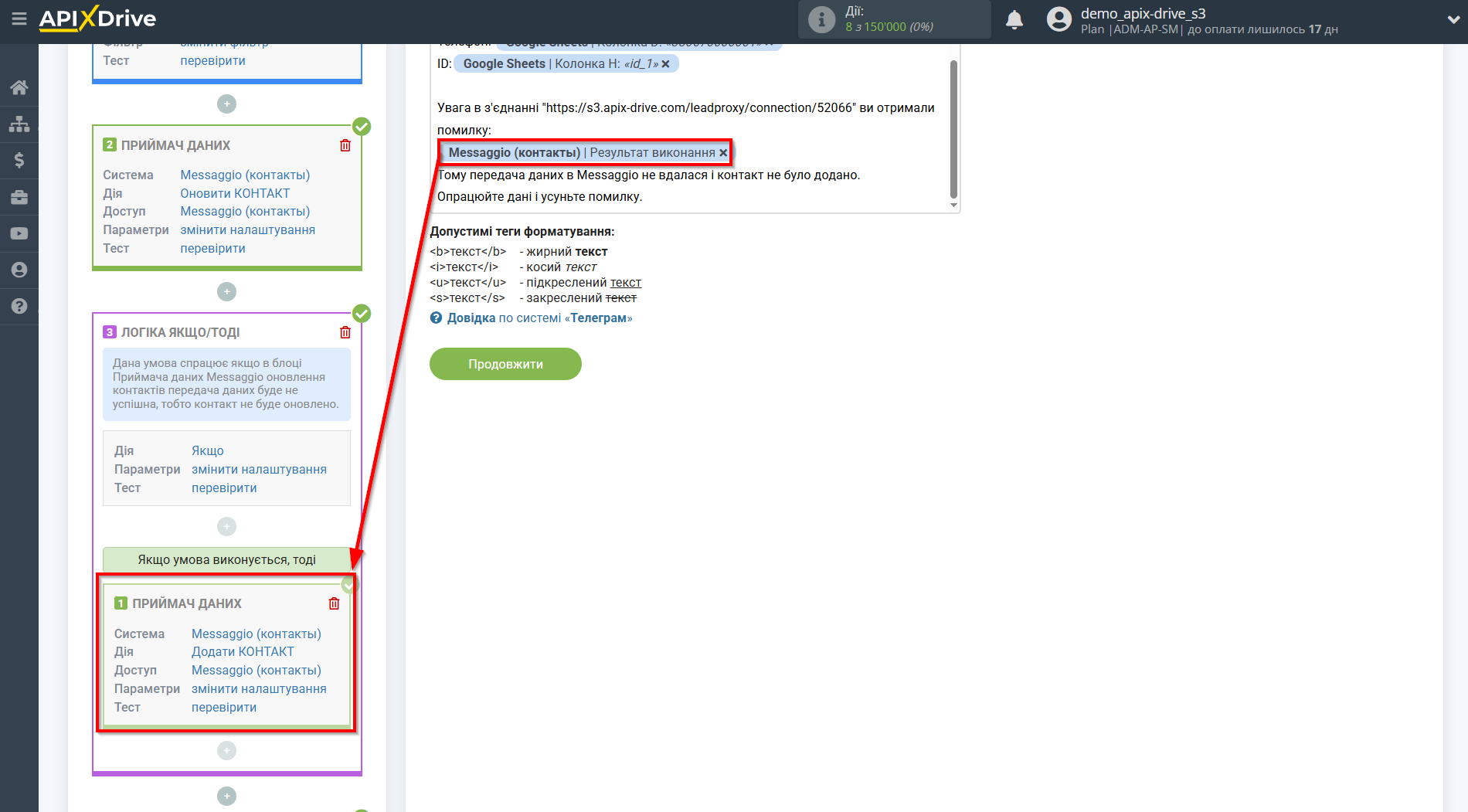Click the ЛОГІКА ЯКЩО/ТОДІ block title
The height and width of the screenshot is (812, 1468).
point(180,332)
